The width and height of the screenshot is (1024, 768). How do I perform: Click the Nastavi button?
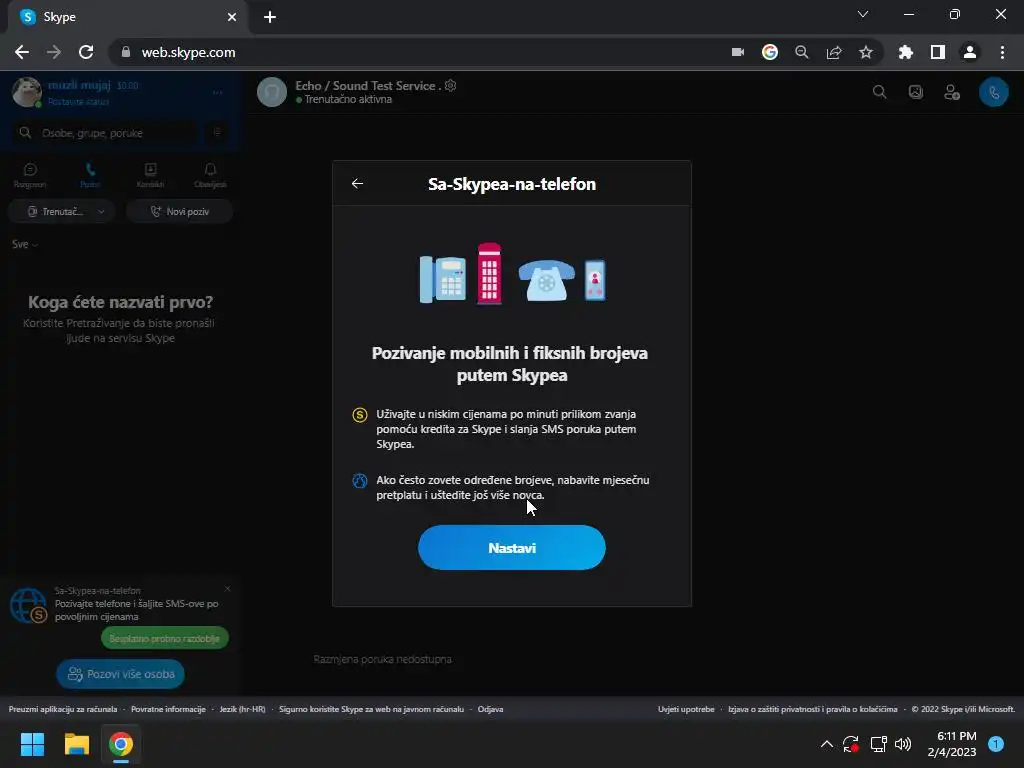coord(511,547)
